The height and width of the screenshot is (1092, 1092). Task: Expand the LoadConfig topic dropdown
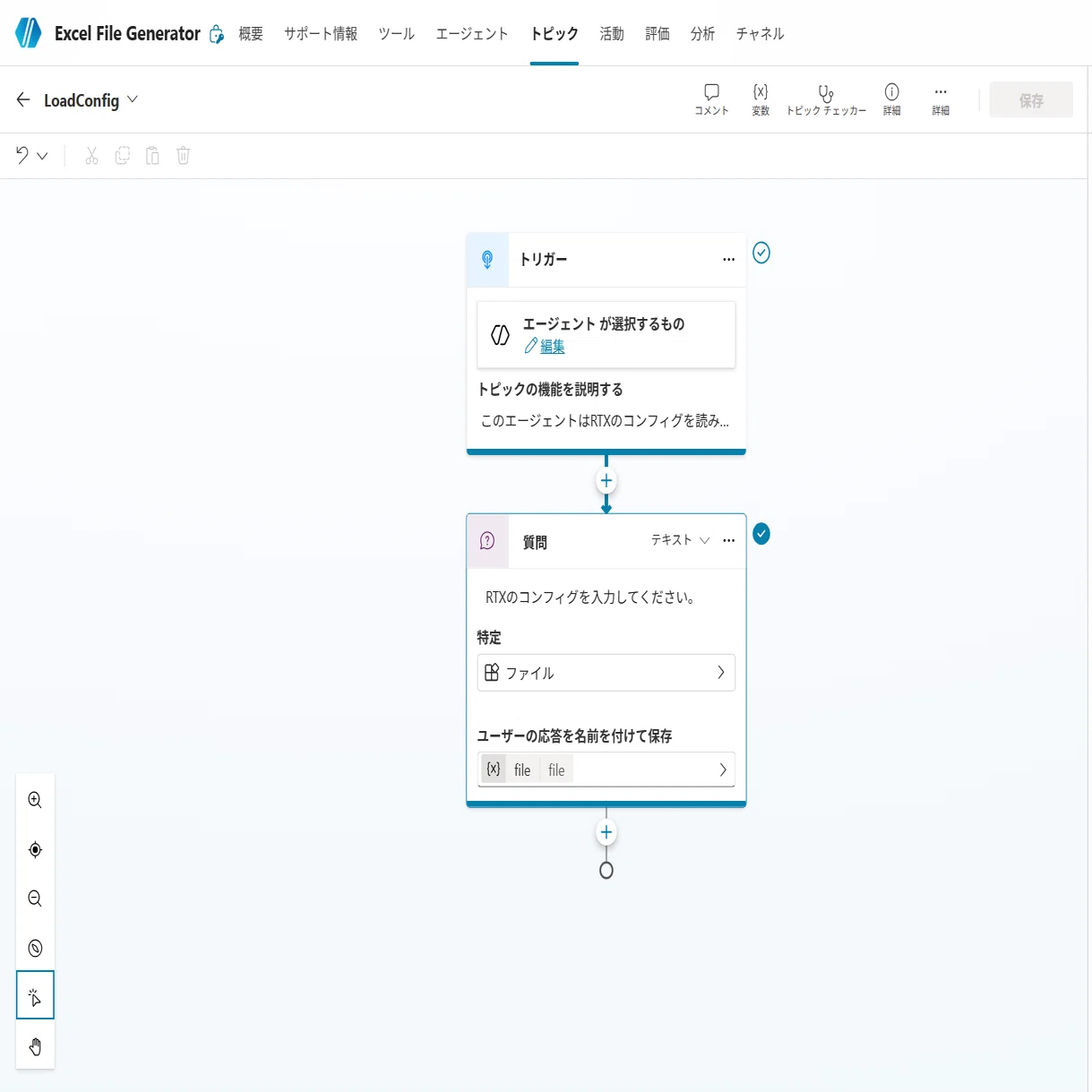point(133,99)
